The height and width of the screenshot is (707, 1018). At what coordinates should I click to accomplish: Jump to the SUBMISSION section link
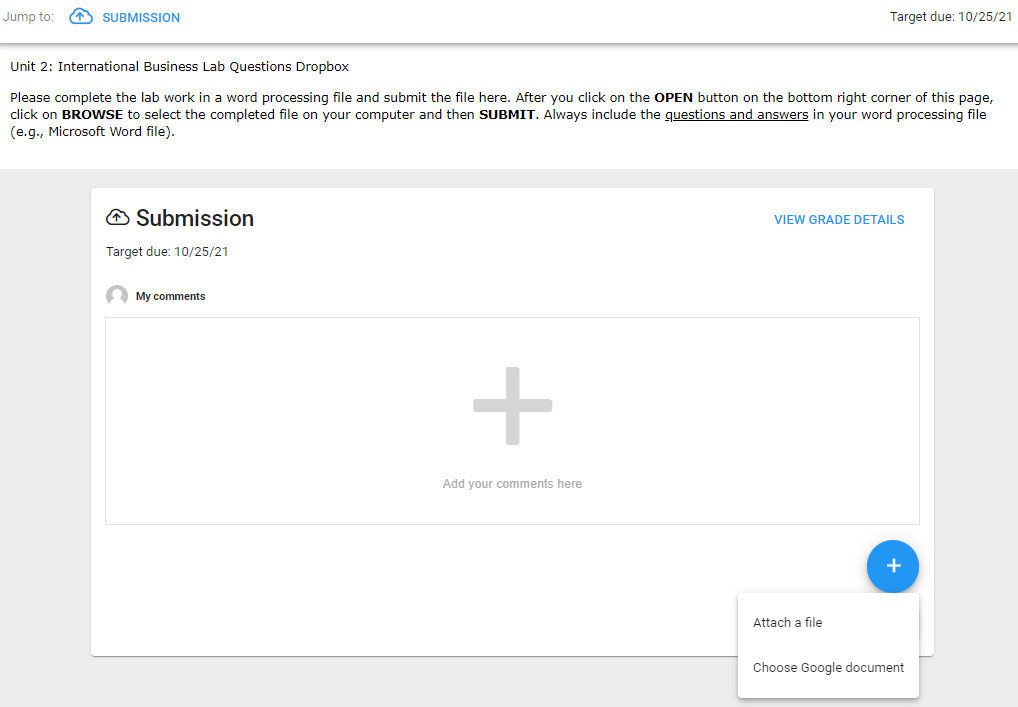141,18
